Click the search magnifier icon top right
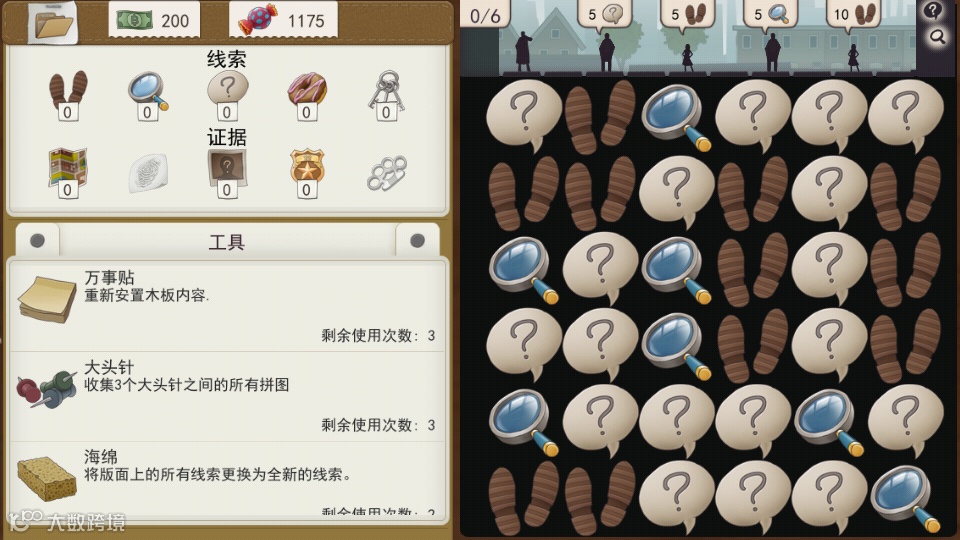The image size is (960, 540). tap(937, 37)
